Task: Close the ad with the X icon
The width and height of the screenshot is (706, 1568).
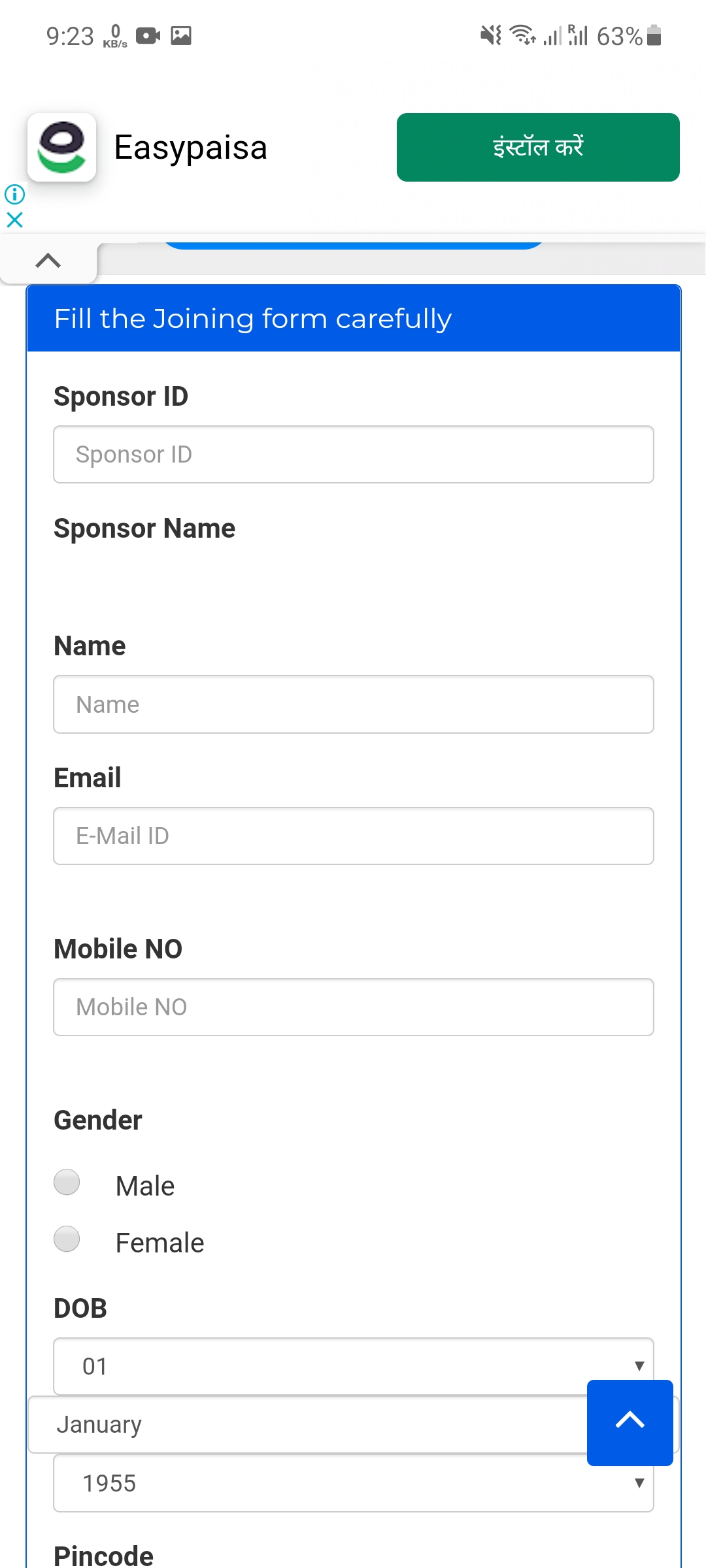Action: [x=14, y=220]
